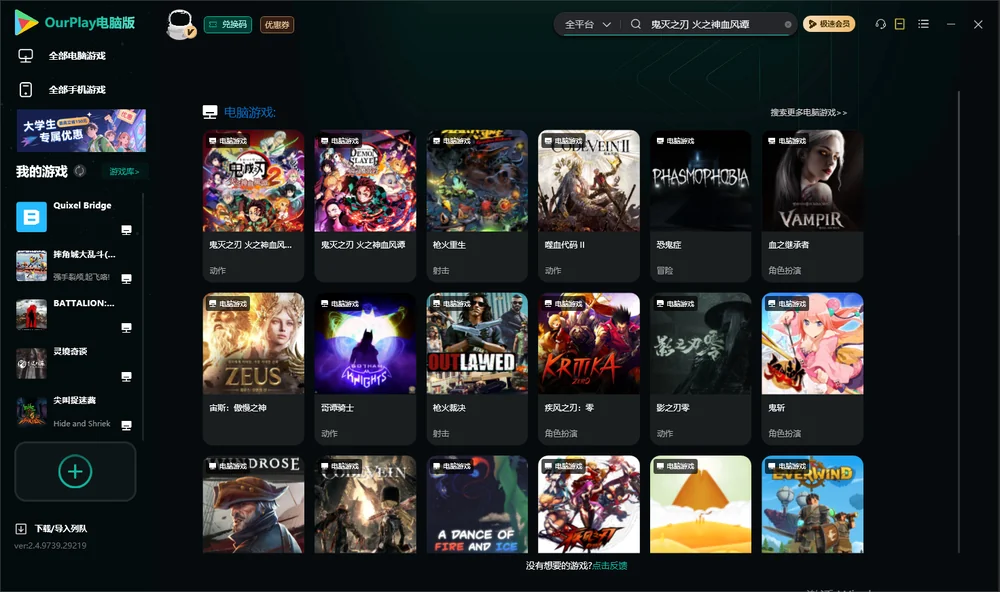Open customer service headset icon
The width and height of the screenshot is (1000, 592).
pos(881,24)
